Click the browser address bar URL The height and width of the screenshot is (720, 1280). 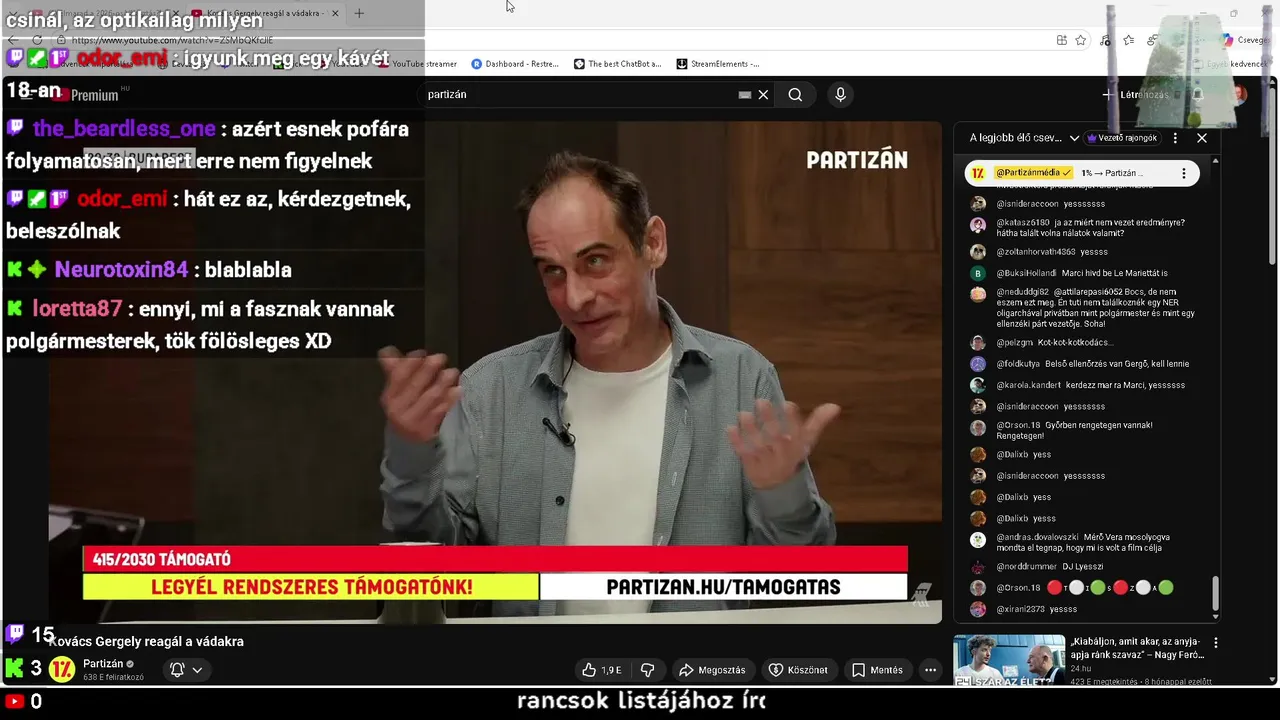[172, 40]
